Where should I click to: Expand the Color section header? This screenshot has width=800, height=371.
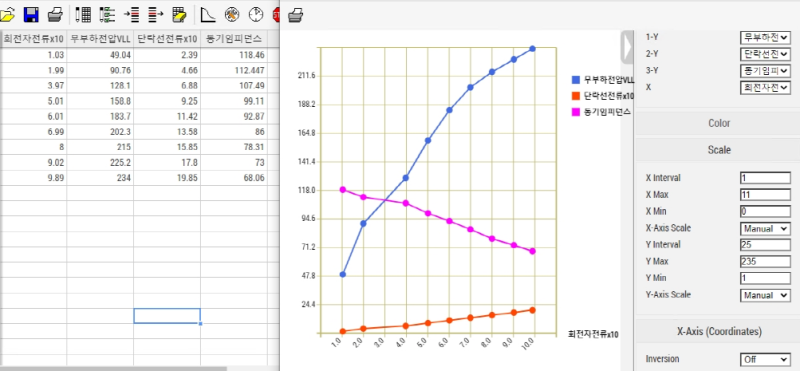pos(718,123)
